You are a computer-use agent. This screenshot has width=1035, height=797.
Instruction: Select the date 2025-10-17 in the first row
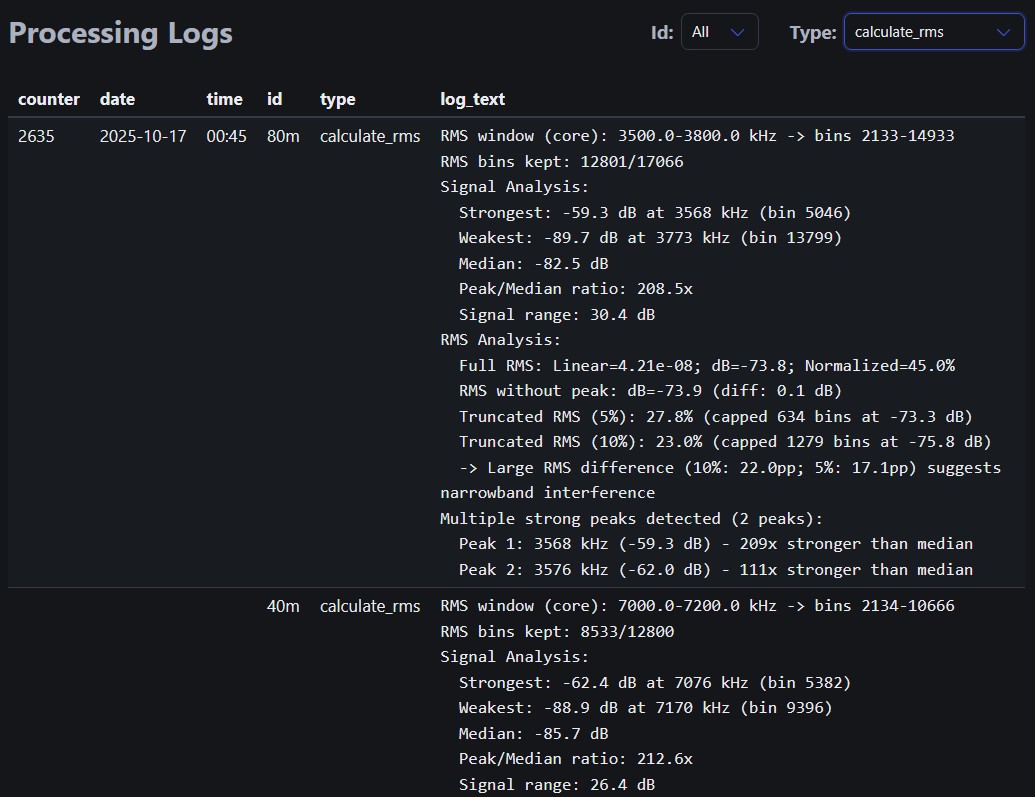(x=143, y=136)
